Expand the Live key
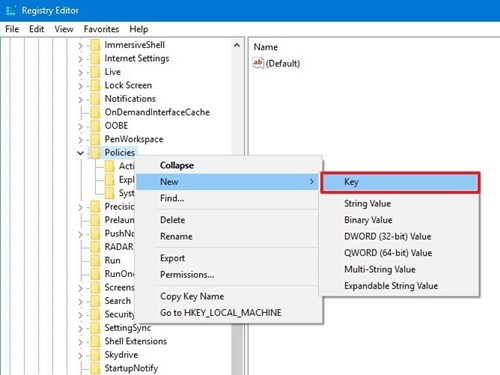The width and height of the screenshot is (500, 375). click(x=80, y=72)
